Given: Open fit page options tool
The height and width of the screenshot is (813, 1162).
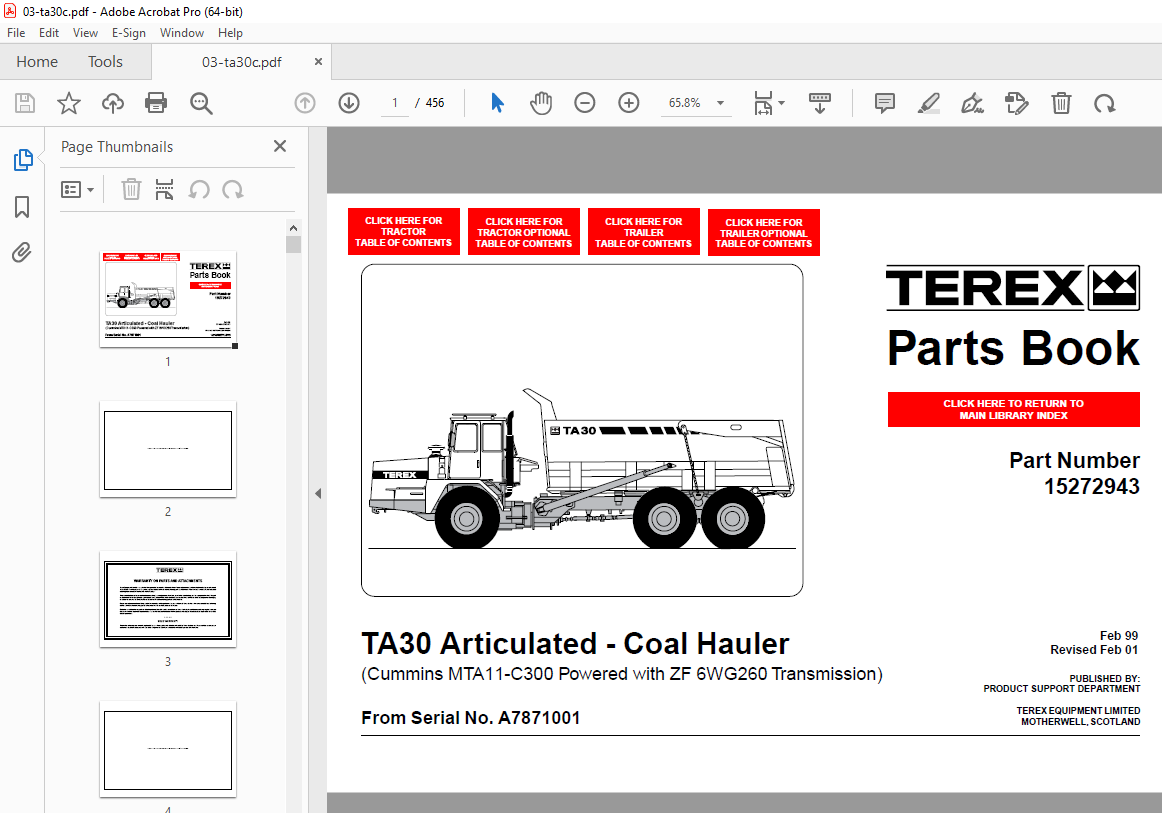Looking at the screenshot, I should [768, 103].
